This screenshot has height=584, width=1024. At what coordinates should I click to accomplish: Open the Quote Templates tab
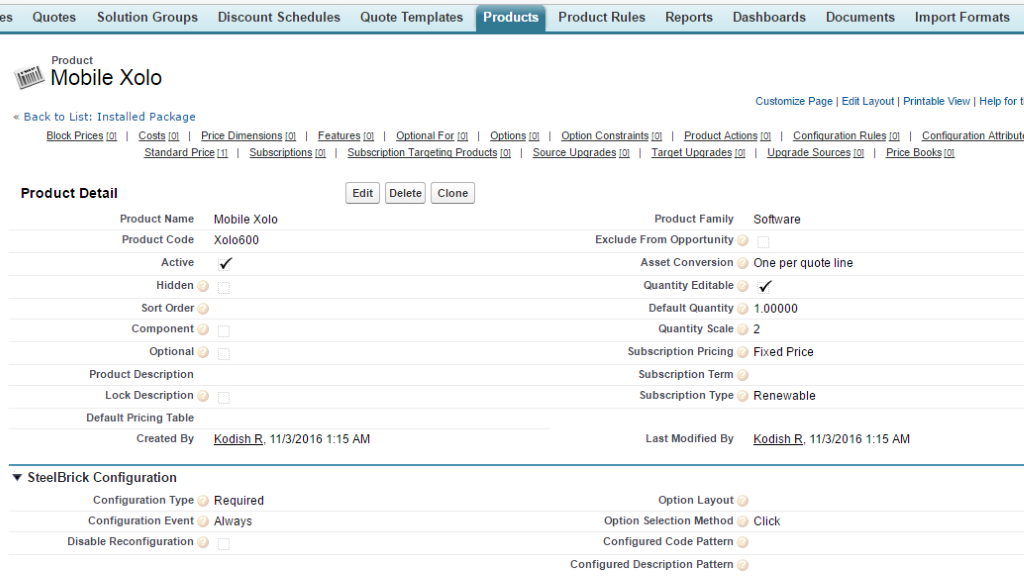coord(411,17)
